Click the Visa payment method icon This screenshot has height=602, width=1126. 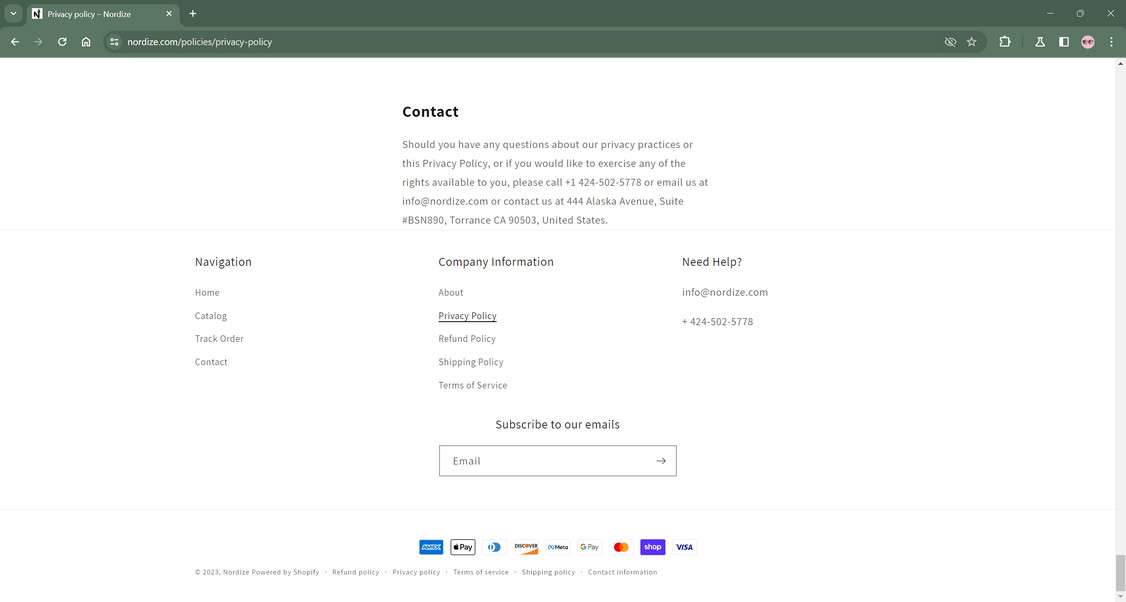tap(684, 547)
